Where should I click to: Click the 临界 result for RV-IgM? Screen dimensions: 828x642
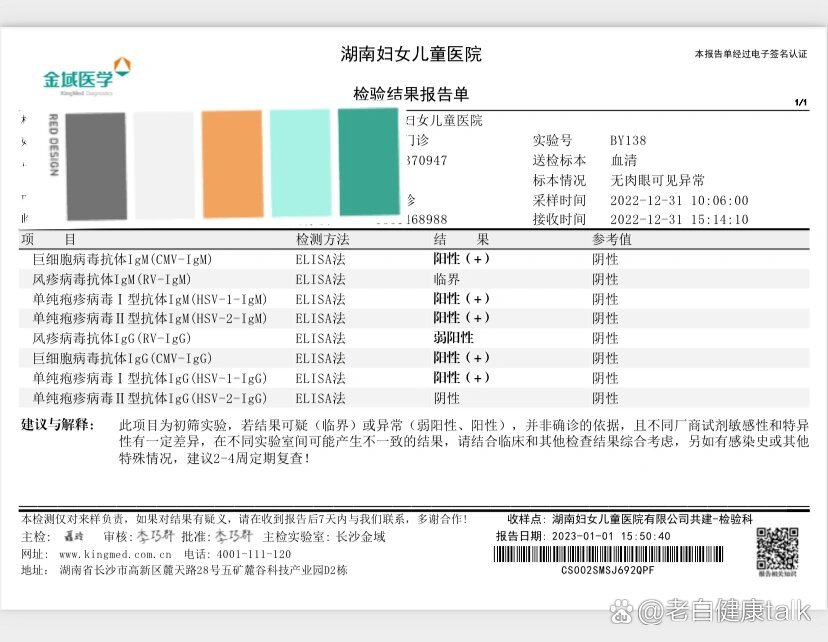point(446,279)
